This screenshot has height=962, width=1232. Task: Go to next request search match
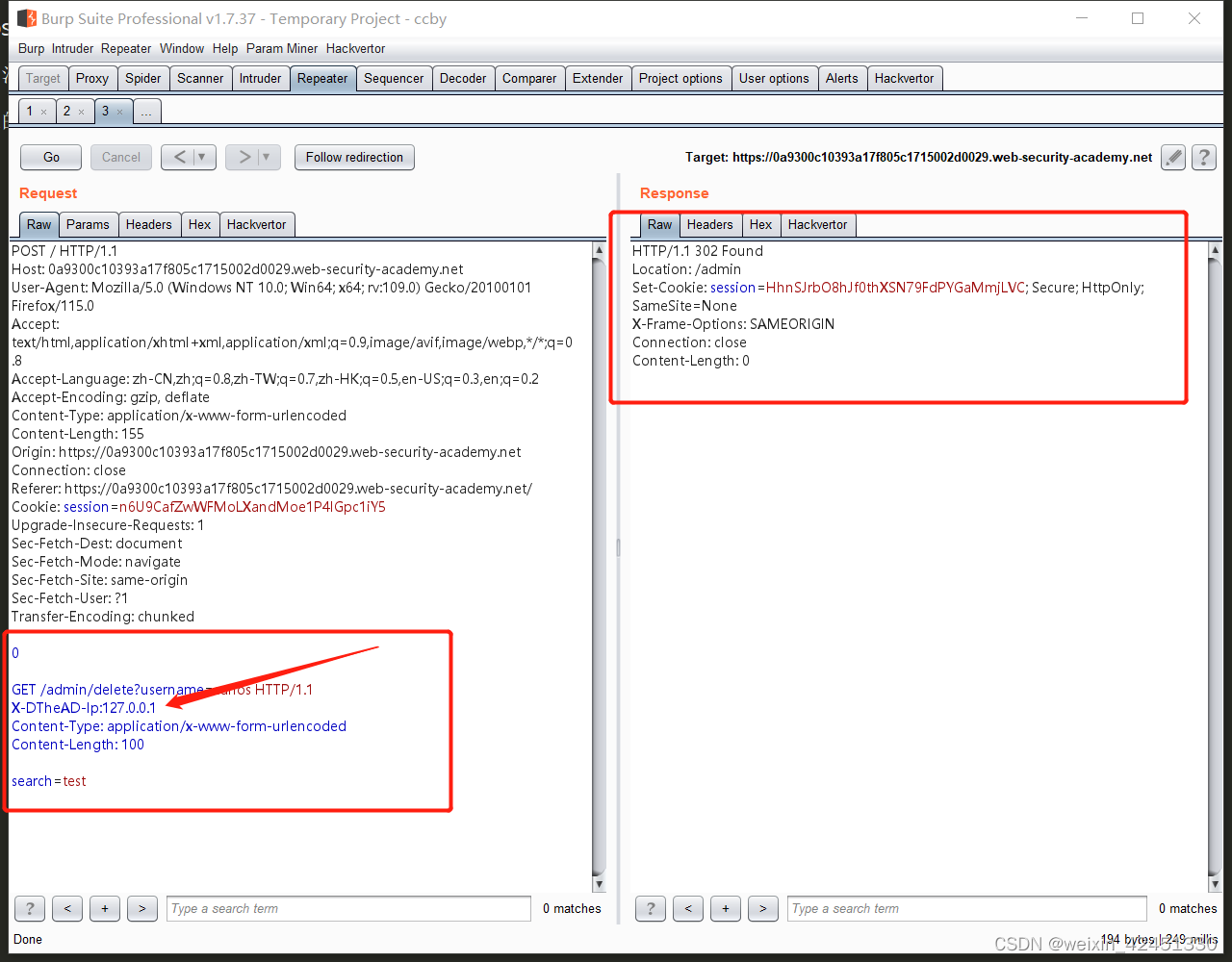pos(142,908)
